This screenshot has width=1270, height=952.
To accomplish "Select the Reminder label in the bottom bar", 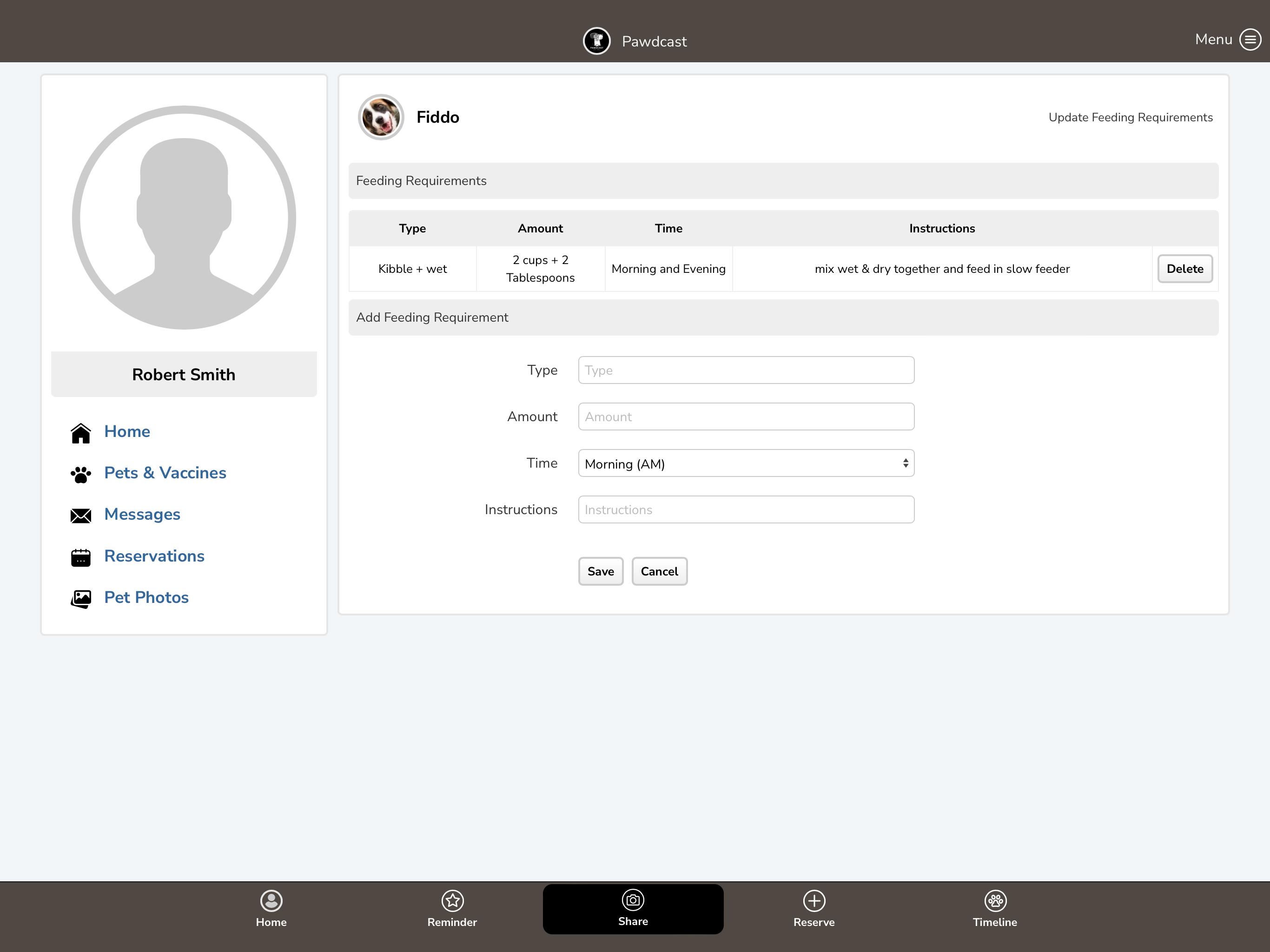I will (x=452, y=922).
